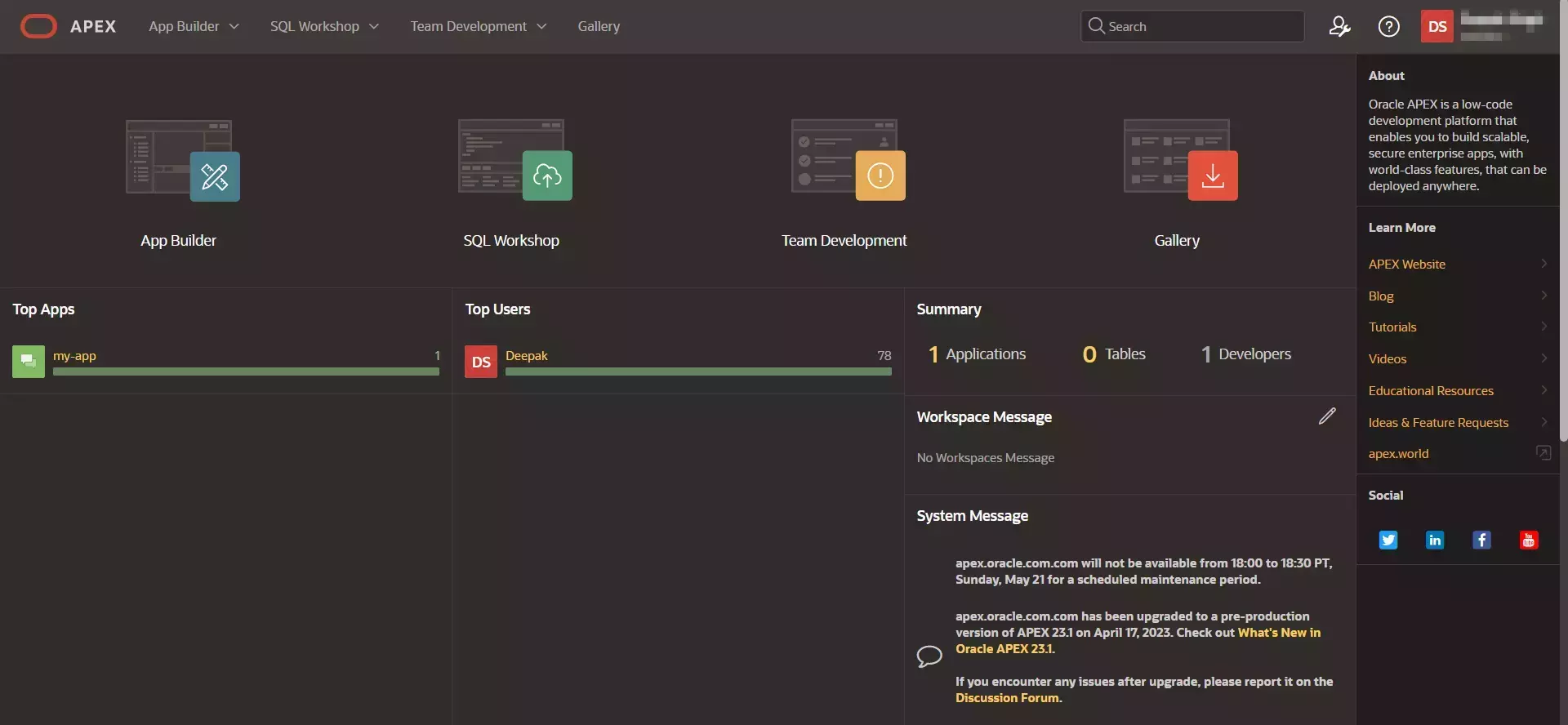This screenshot has height=725, width=1568.
Task: Focus the Search input field
Action: point(1200,27)
